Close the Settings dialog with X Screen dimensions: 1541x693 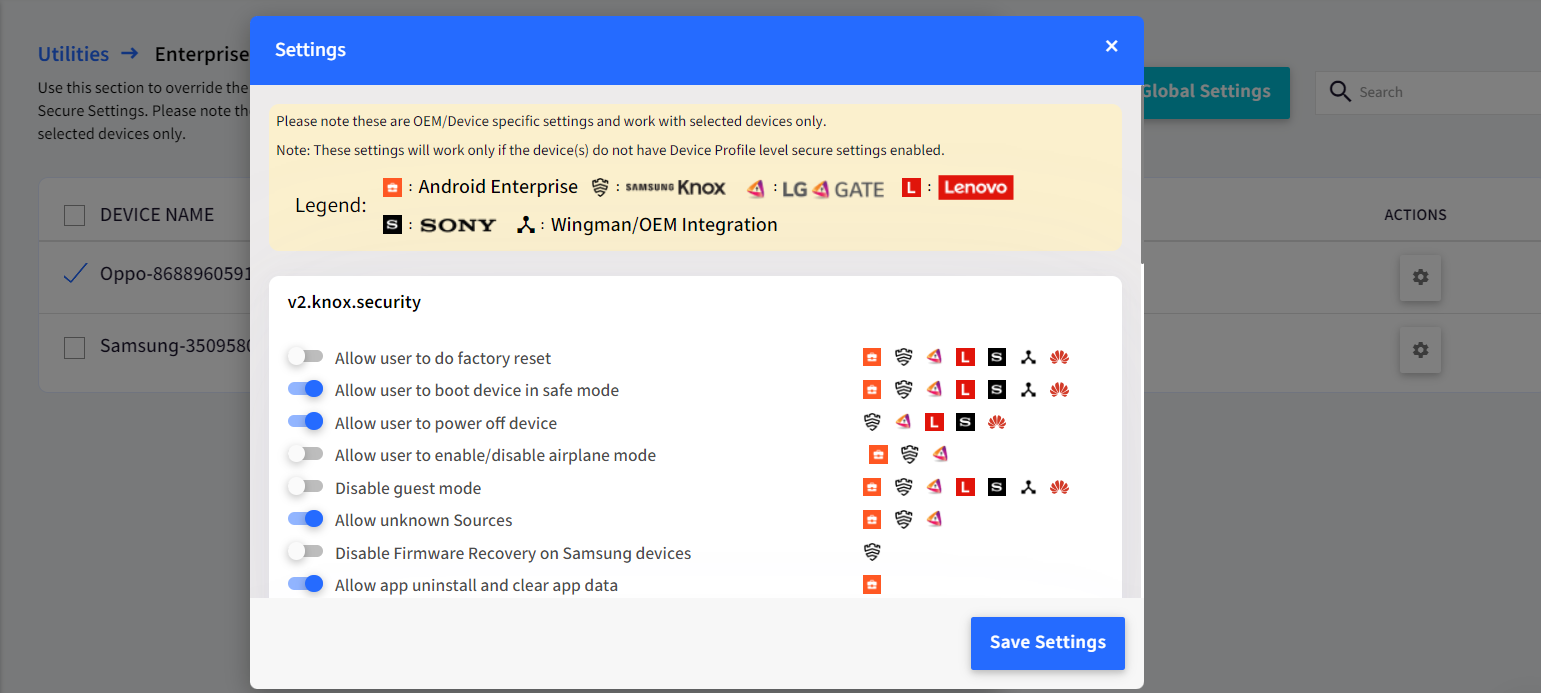click(1111, 46)
